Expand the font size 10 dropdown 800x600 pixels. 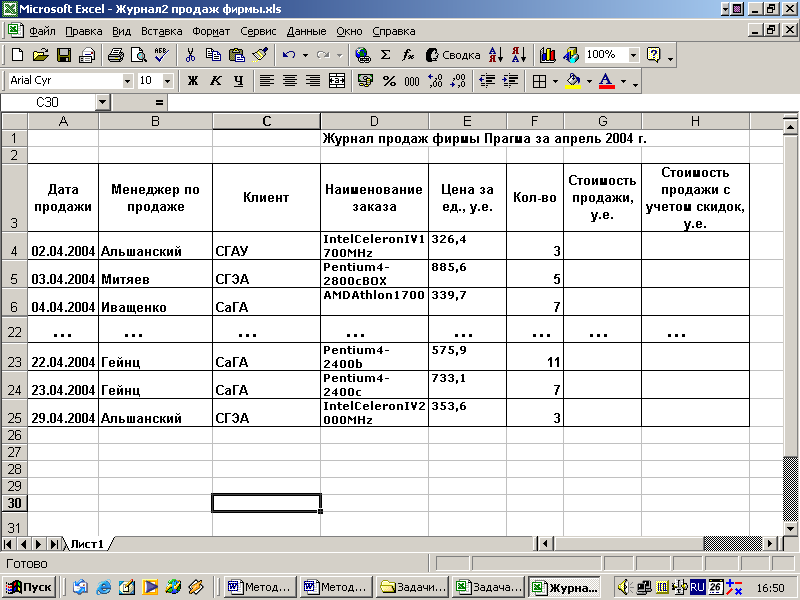pos(167,81)
